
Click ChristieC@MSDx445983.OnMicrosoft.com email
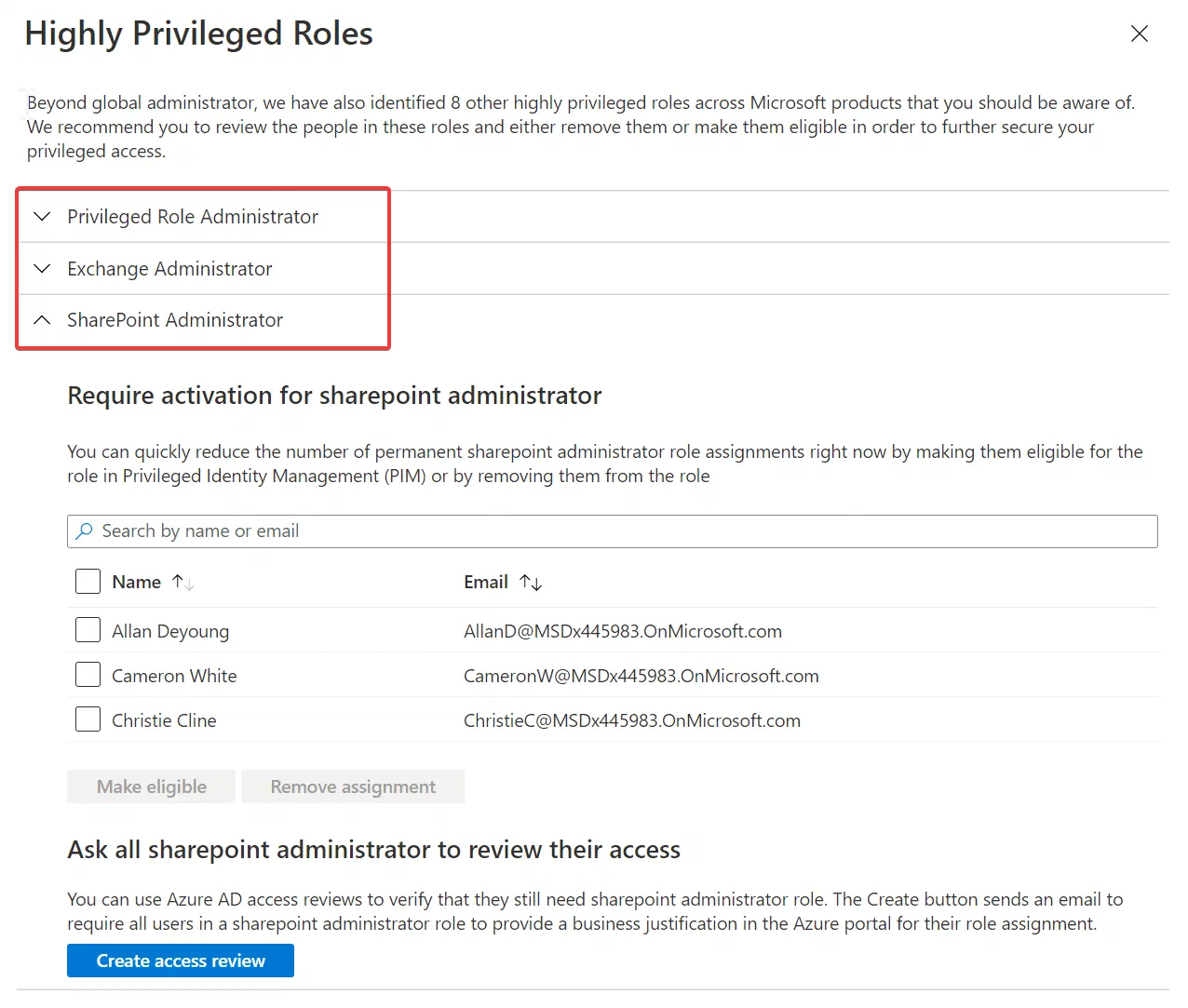click(x=632, y=720)
